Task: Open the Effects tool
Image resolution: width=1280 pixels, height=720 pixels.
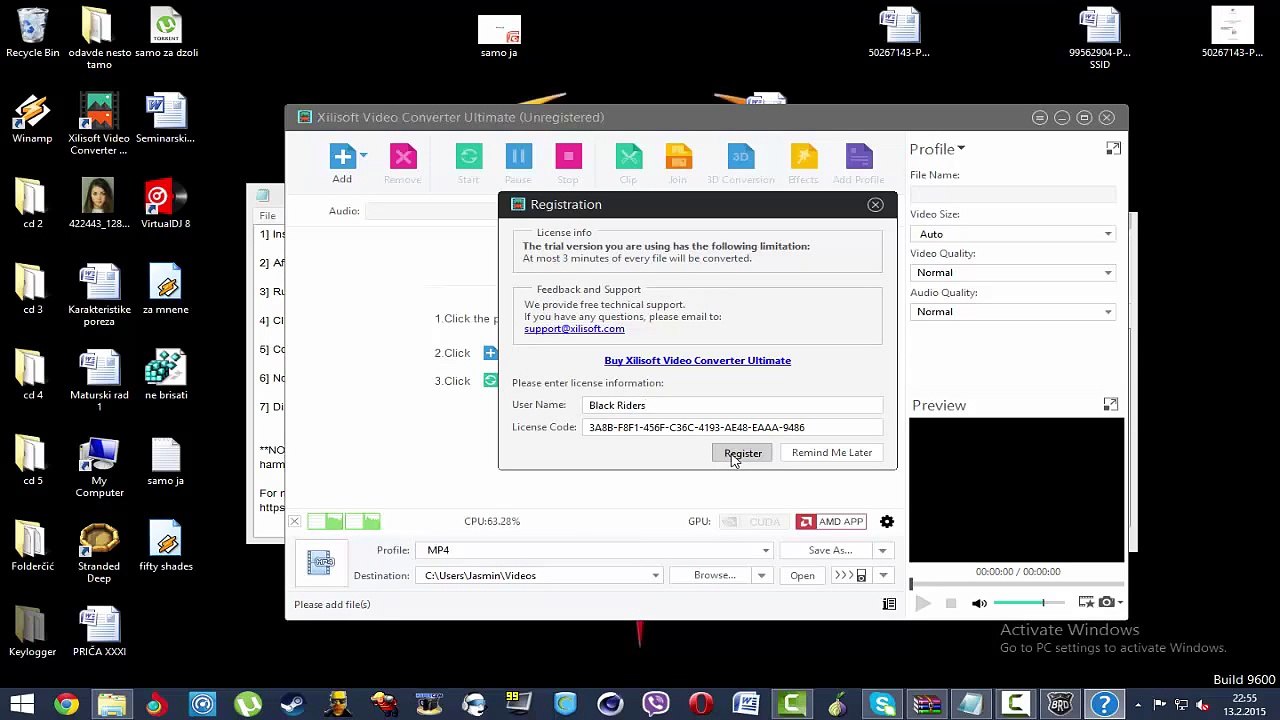Action: click(803, 156)
